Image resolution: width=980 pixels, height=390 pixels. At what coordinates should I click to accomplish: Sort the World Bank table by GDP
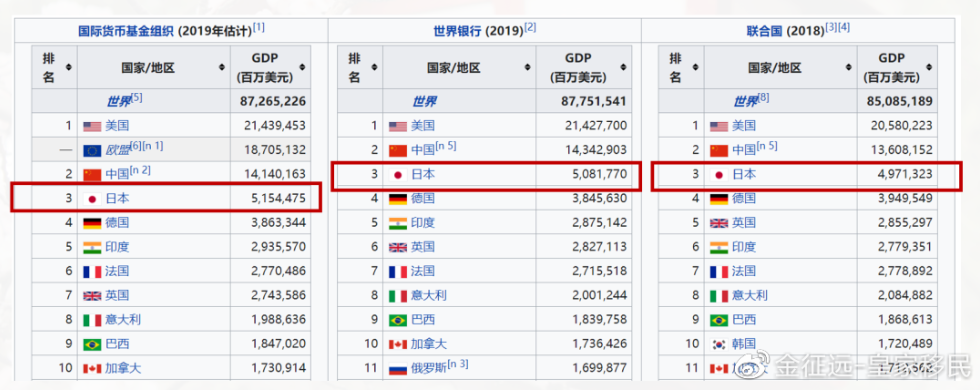click(622, 67)
